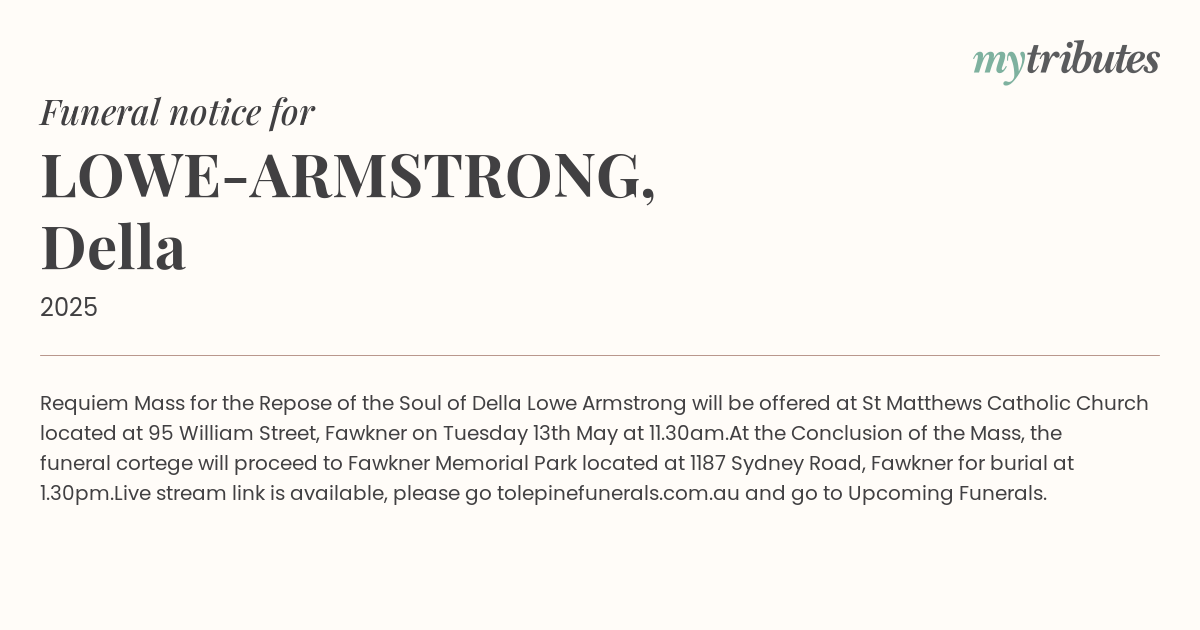Click the '11.30am' Mass time
Image resolution: width=1200 pixels, height=630 pixels.
pos(686,434)
